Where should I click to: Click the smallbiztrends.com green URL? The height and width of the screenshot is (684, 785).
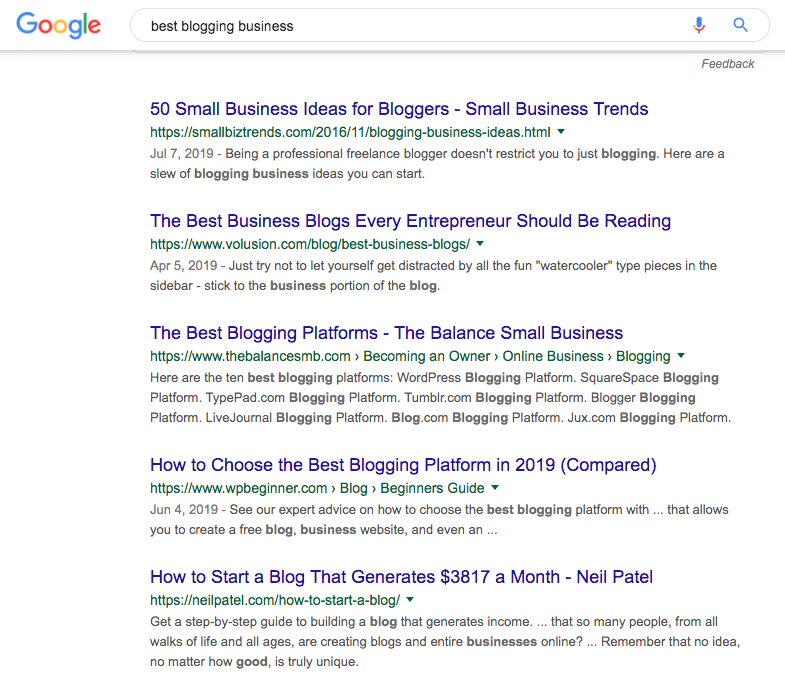click(x=350, y=132)
